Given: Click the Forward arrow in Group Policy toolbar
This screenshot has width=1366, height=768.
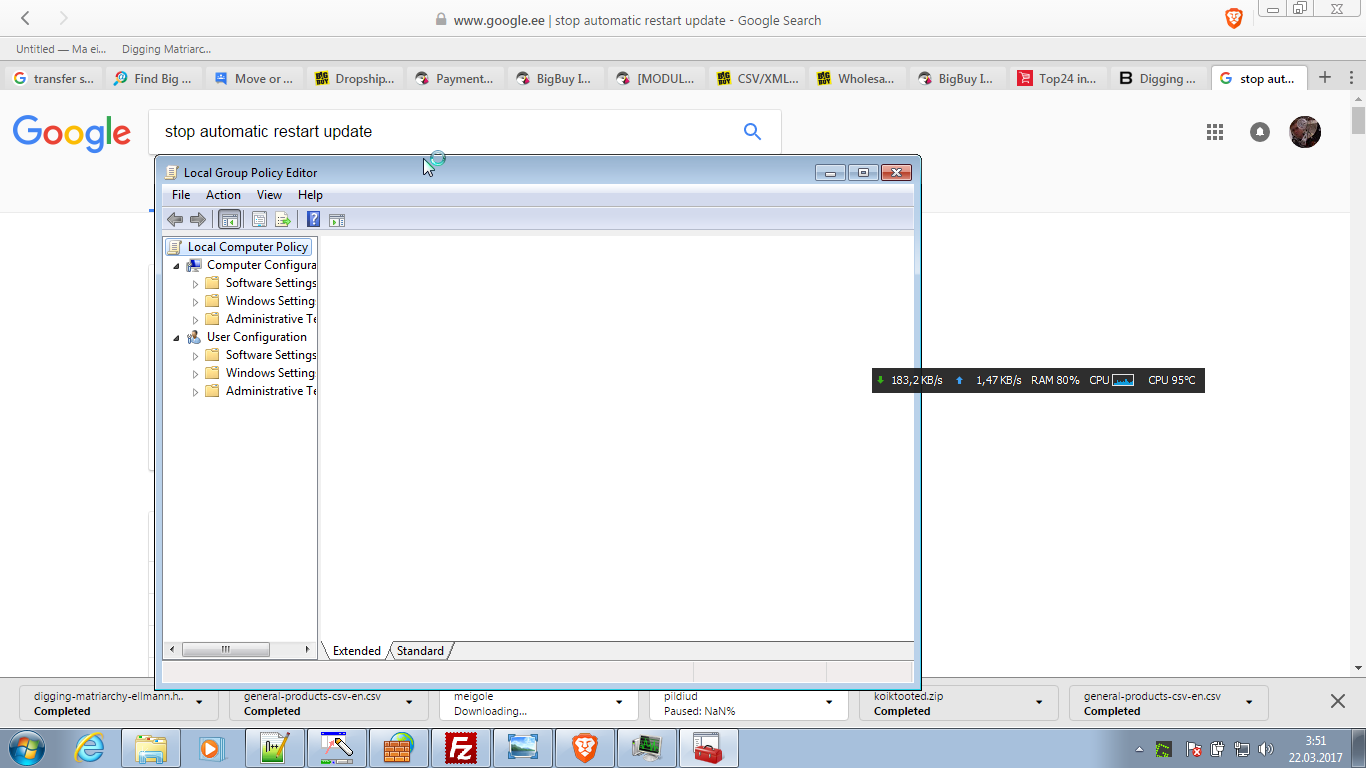Looking at the screenshot, I should coord(198,220).
